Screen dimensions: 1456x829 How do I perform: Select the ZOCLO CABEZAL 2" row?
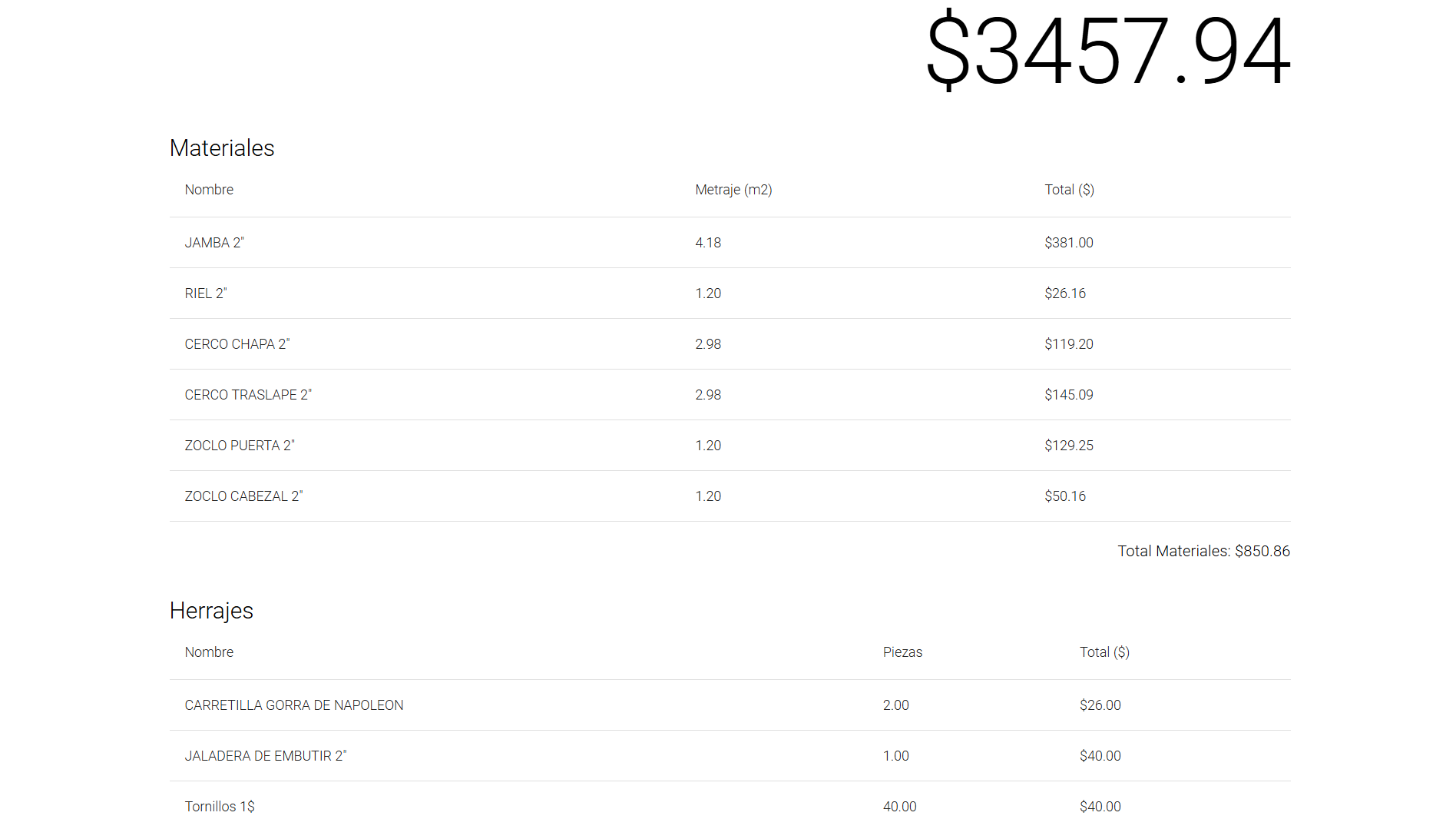(x=243, y=496)
